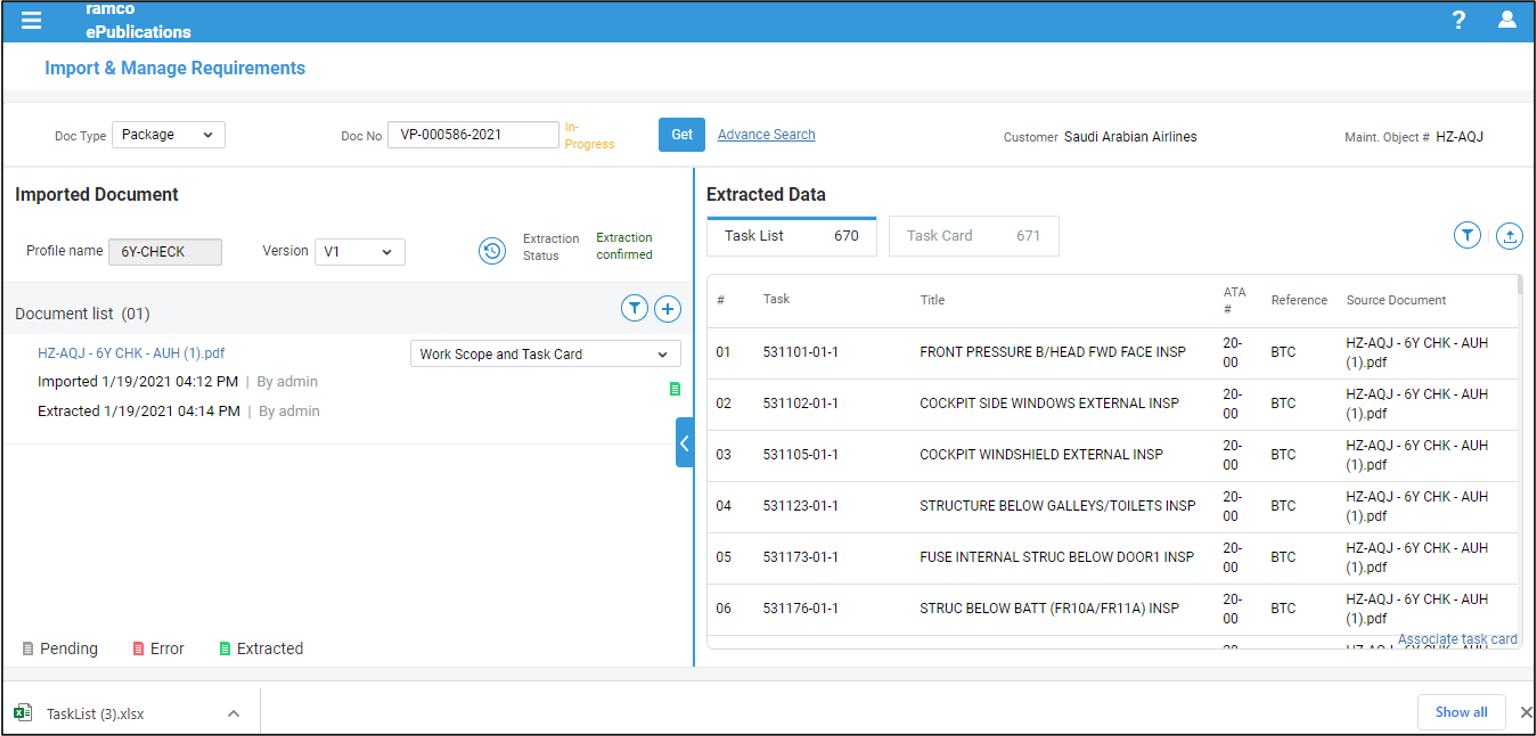This screenshot has width=1536, height=736.
Task: Switch to the Task Card tab
Action: tap(973, 237)
